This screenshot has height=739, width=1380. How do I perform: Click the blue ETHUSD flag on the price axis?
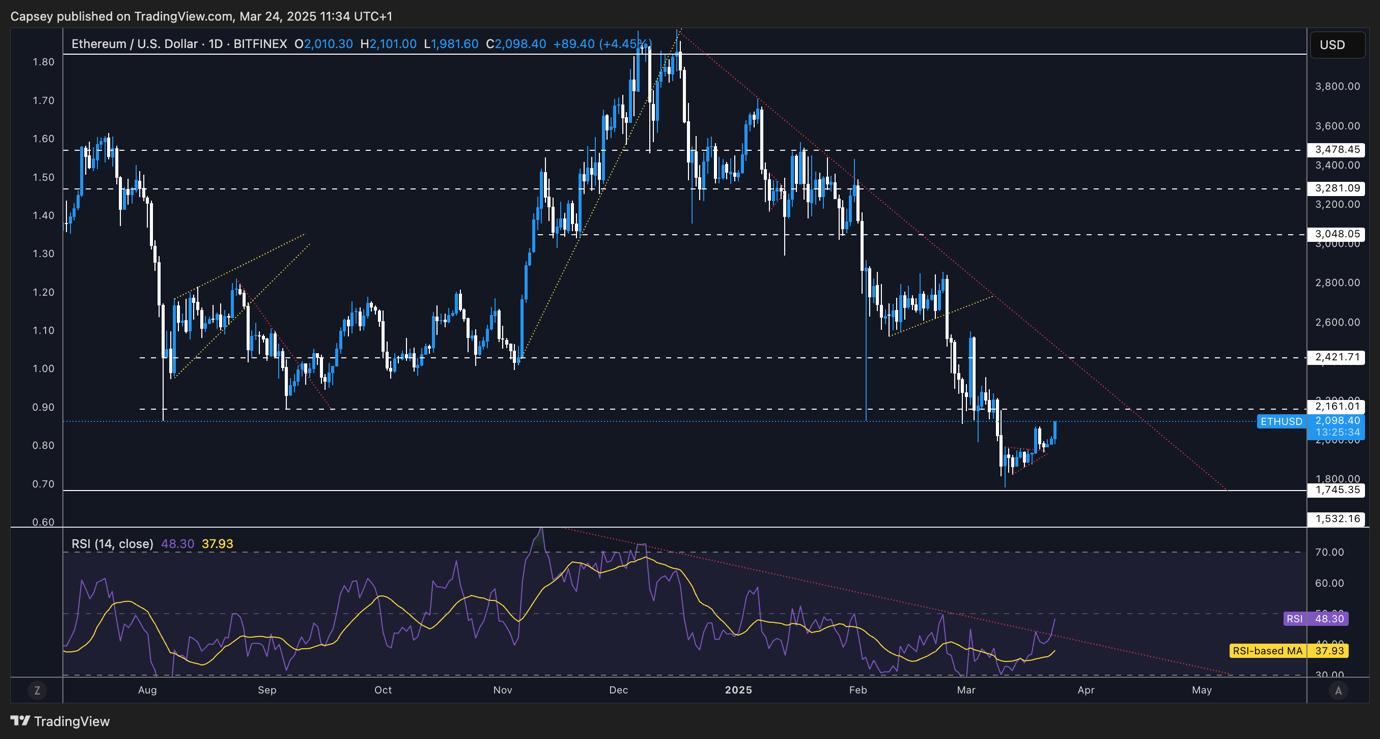1282,421
